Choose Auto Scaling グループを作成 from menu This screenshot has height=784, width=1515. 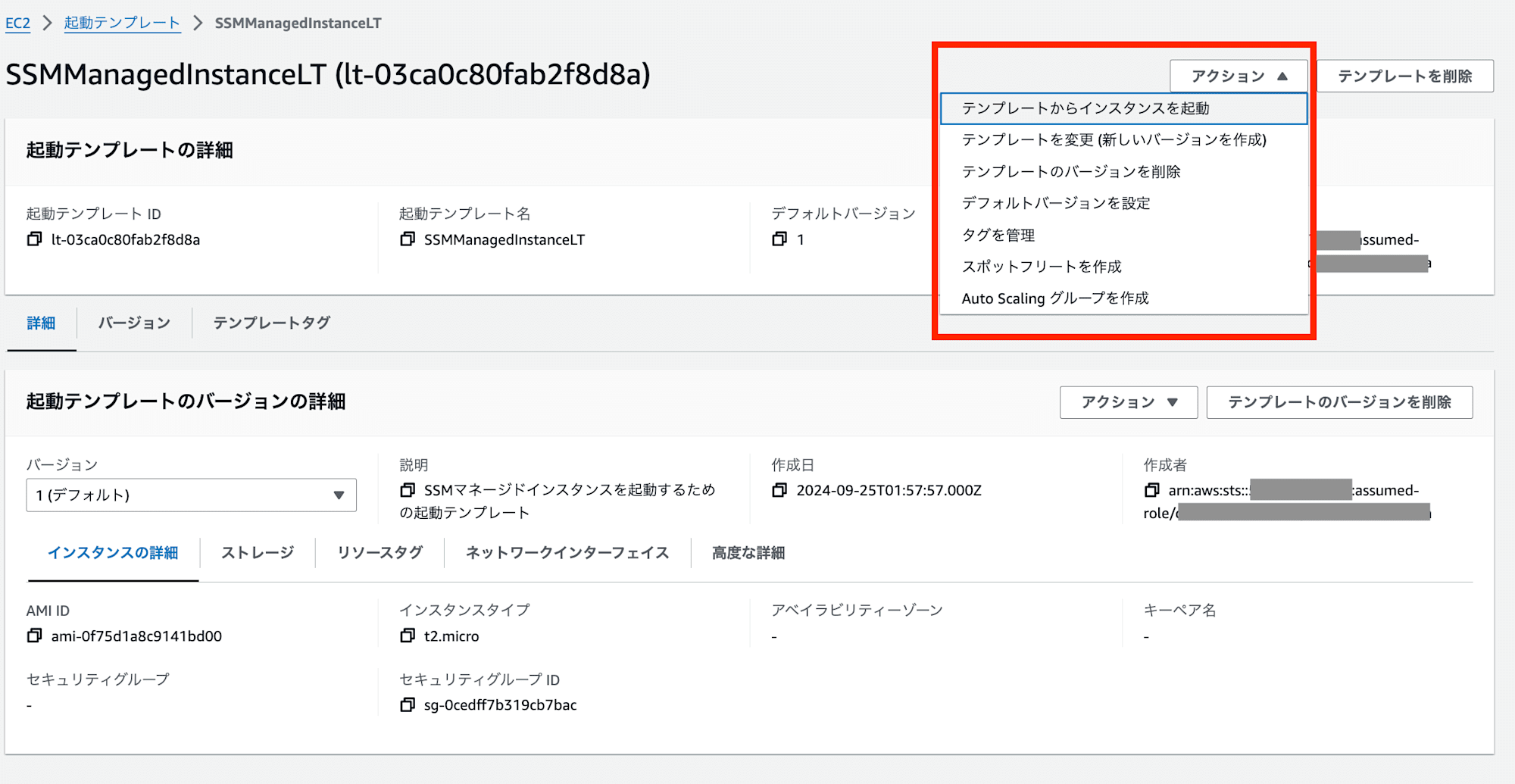point(1054,298)
